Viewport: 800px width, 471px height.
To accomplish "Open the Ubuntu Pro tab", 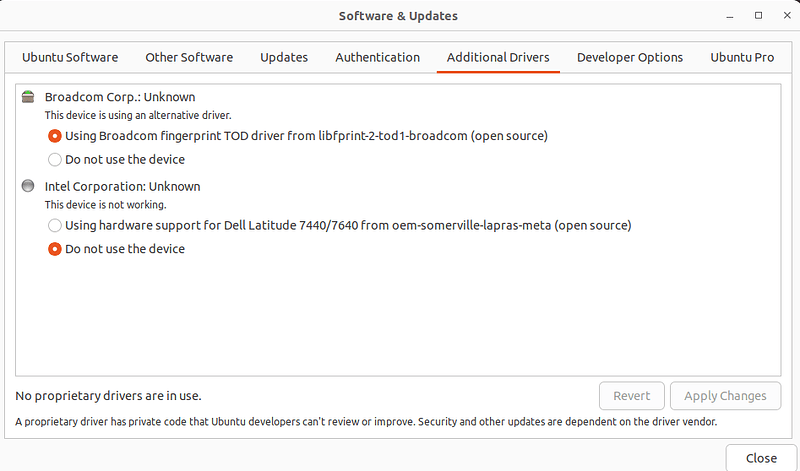I will [742, 57].
